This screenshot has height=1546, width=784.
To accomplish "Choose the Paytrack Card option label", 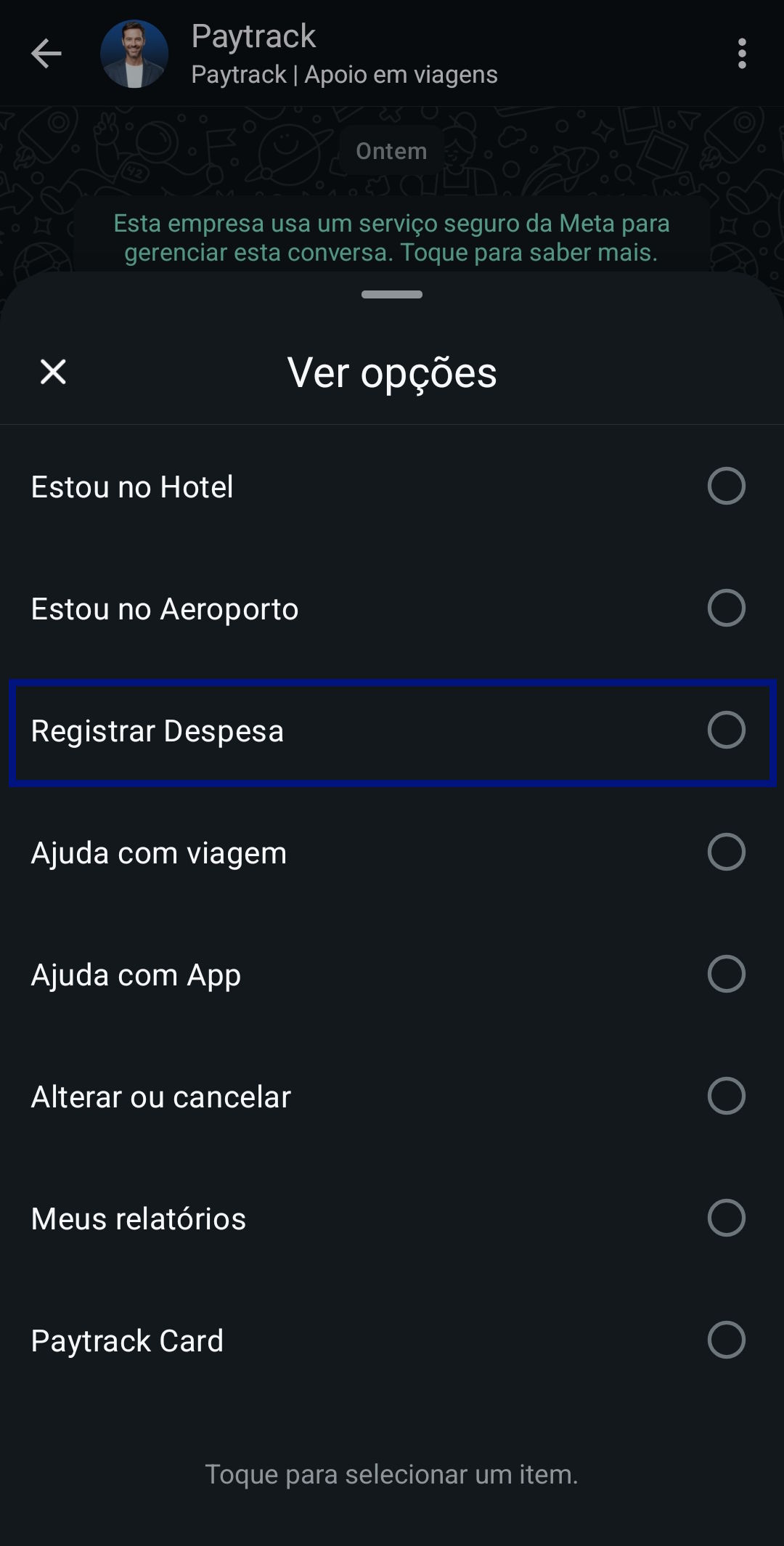I will pyautogui.click(x=127, y=1341).
